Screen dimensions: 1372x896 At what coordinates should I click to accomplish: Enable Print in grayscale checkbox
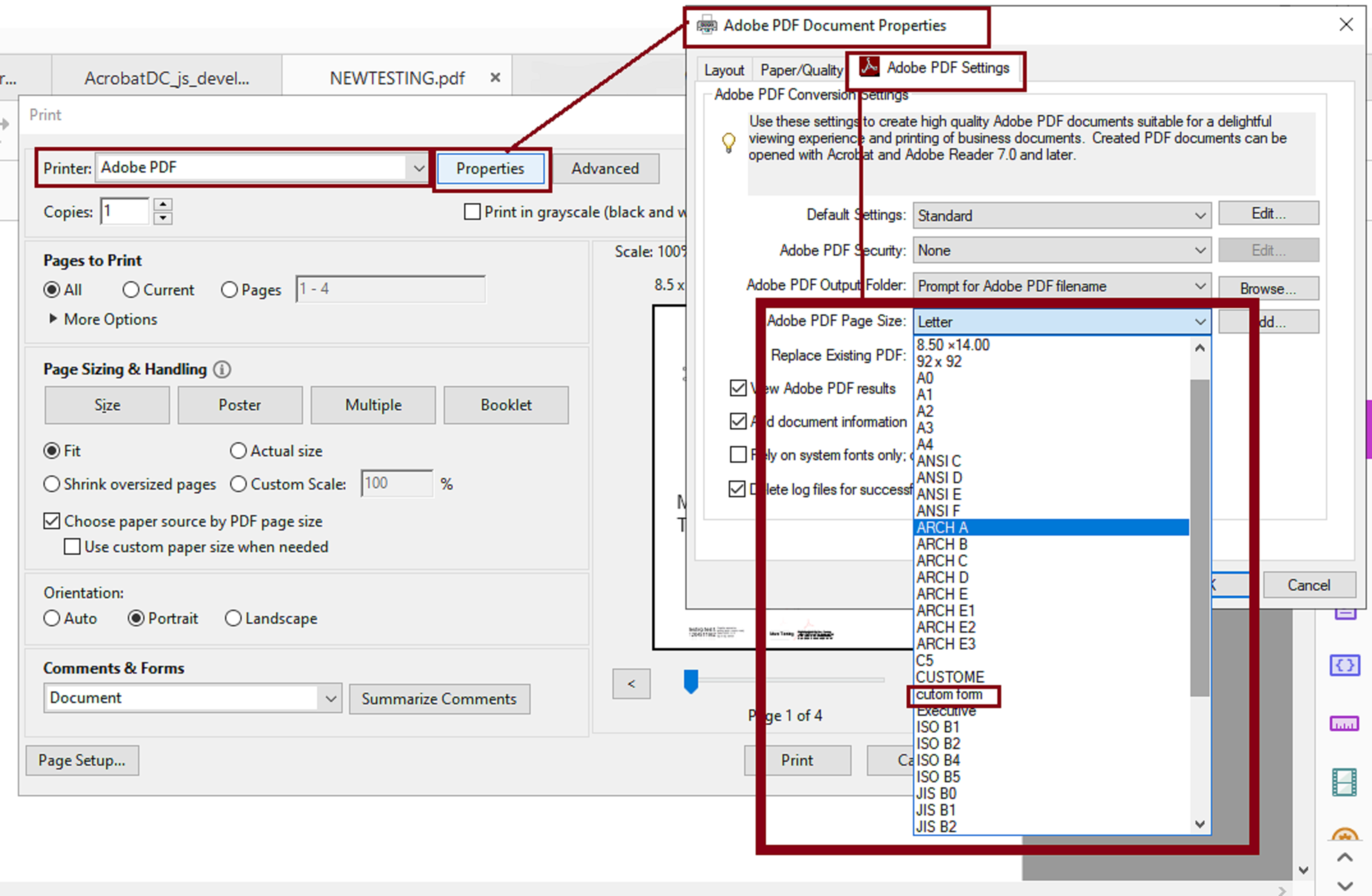(x=472, y=212)
